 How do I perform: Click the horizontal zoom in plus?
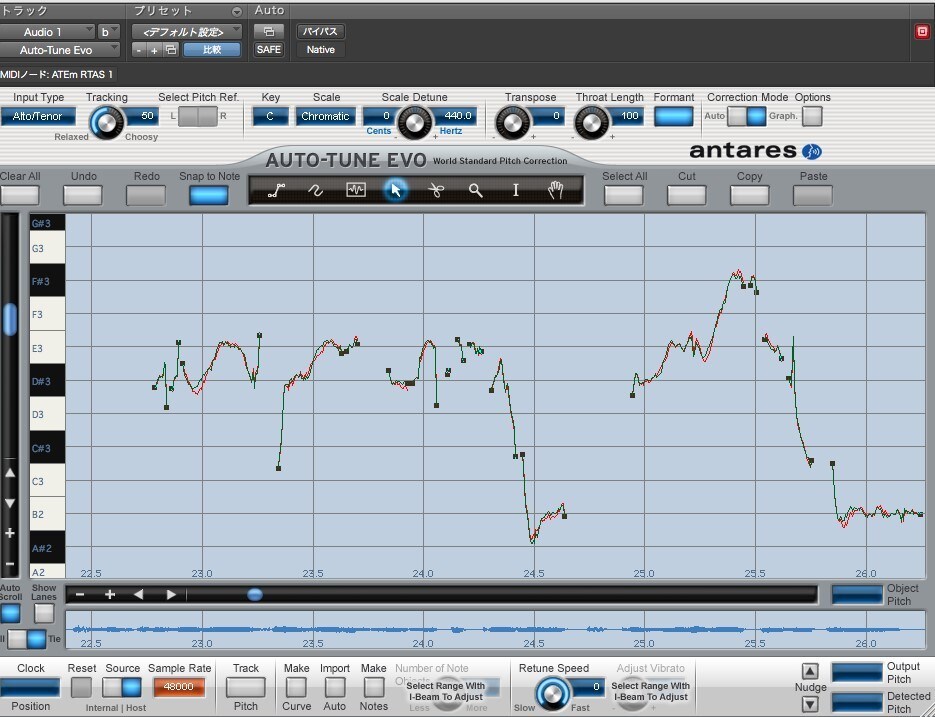[x=110, y=594]
